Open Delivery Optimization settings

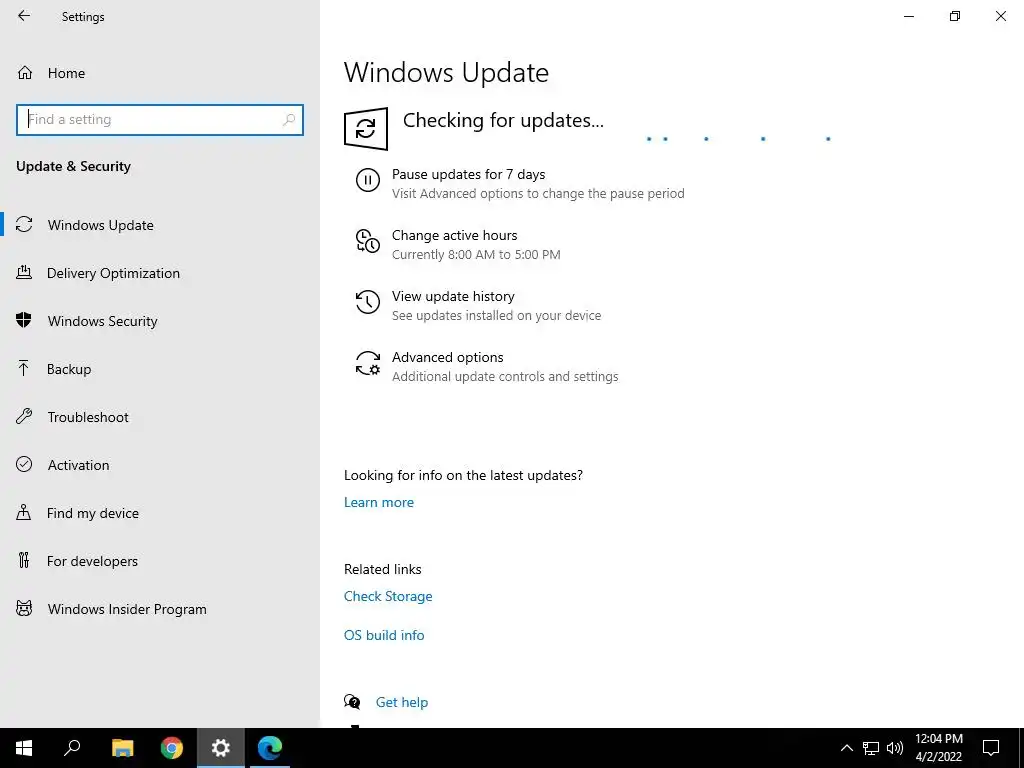(160, 273)
